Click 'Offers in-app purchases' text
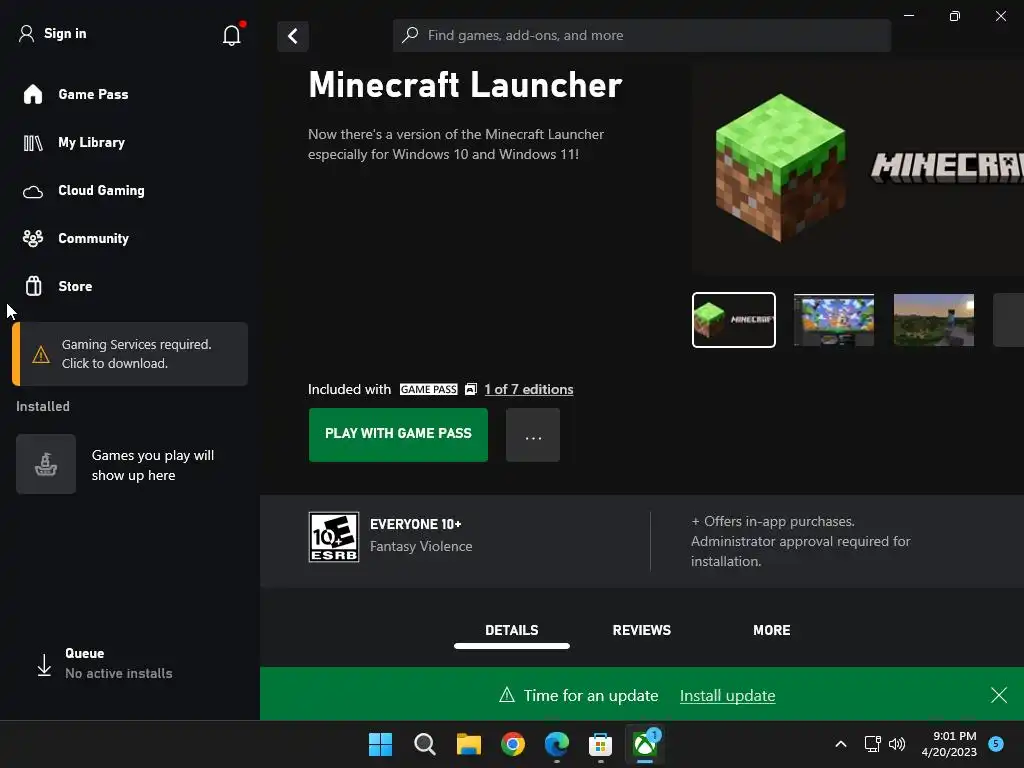Screen dimensions: 1024x768 [x=773, y=521]
